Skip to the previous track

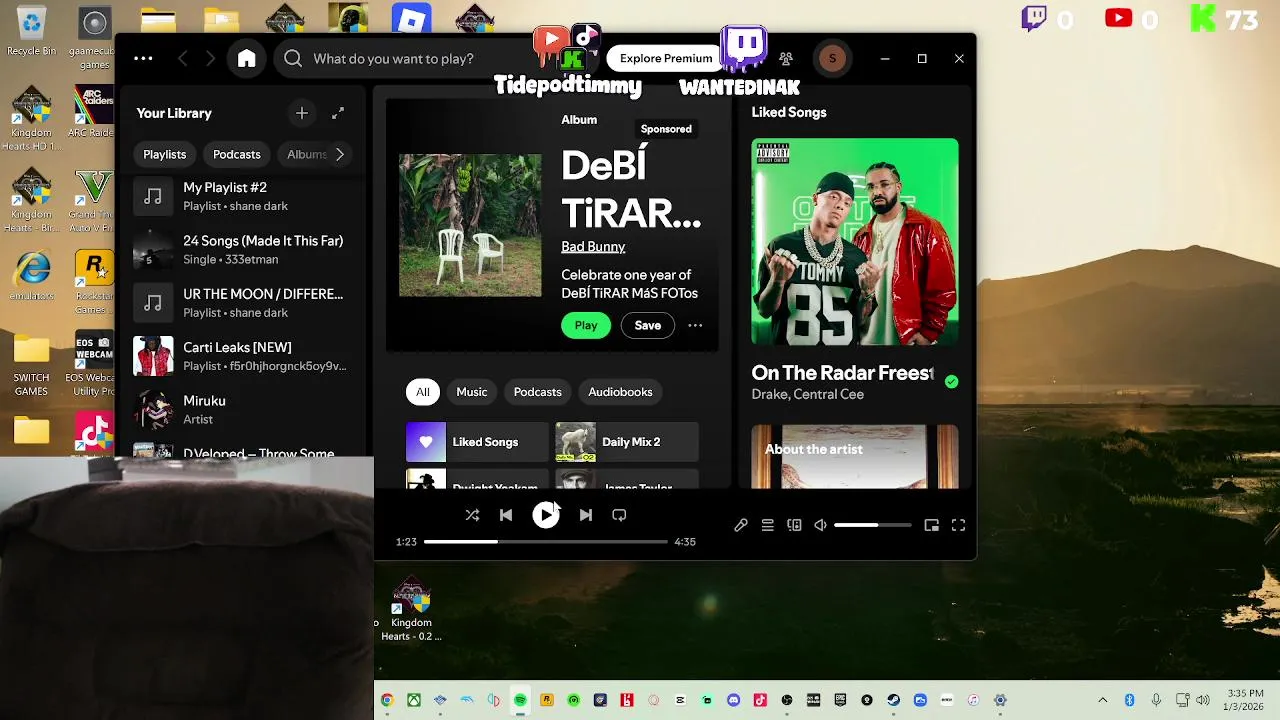point(506,515)
